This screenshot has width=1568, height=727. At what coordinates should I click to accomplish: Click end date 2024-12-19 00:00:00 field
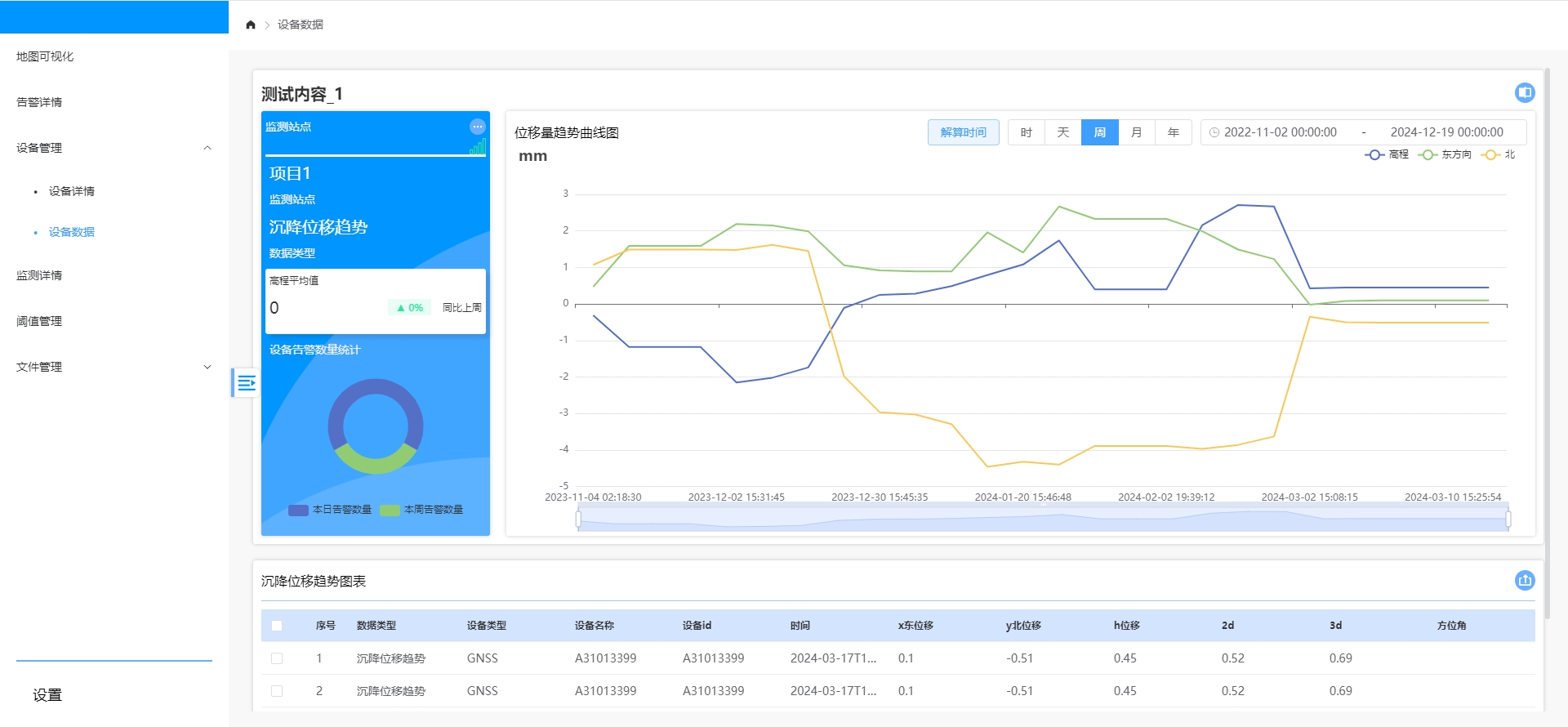tap(1447, 132)
